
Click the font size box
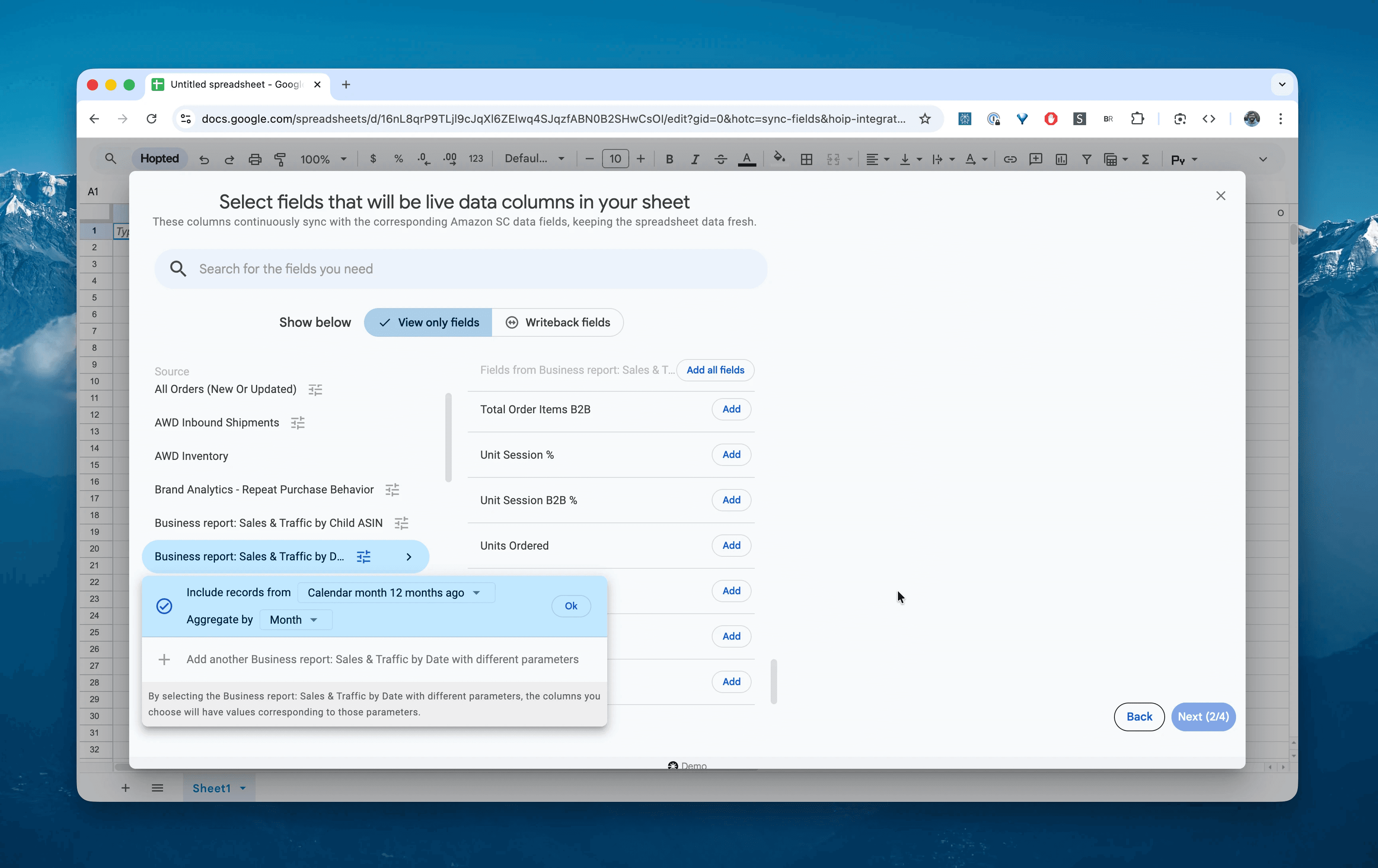(x=615, y=159)
